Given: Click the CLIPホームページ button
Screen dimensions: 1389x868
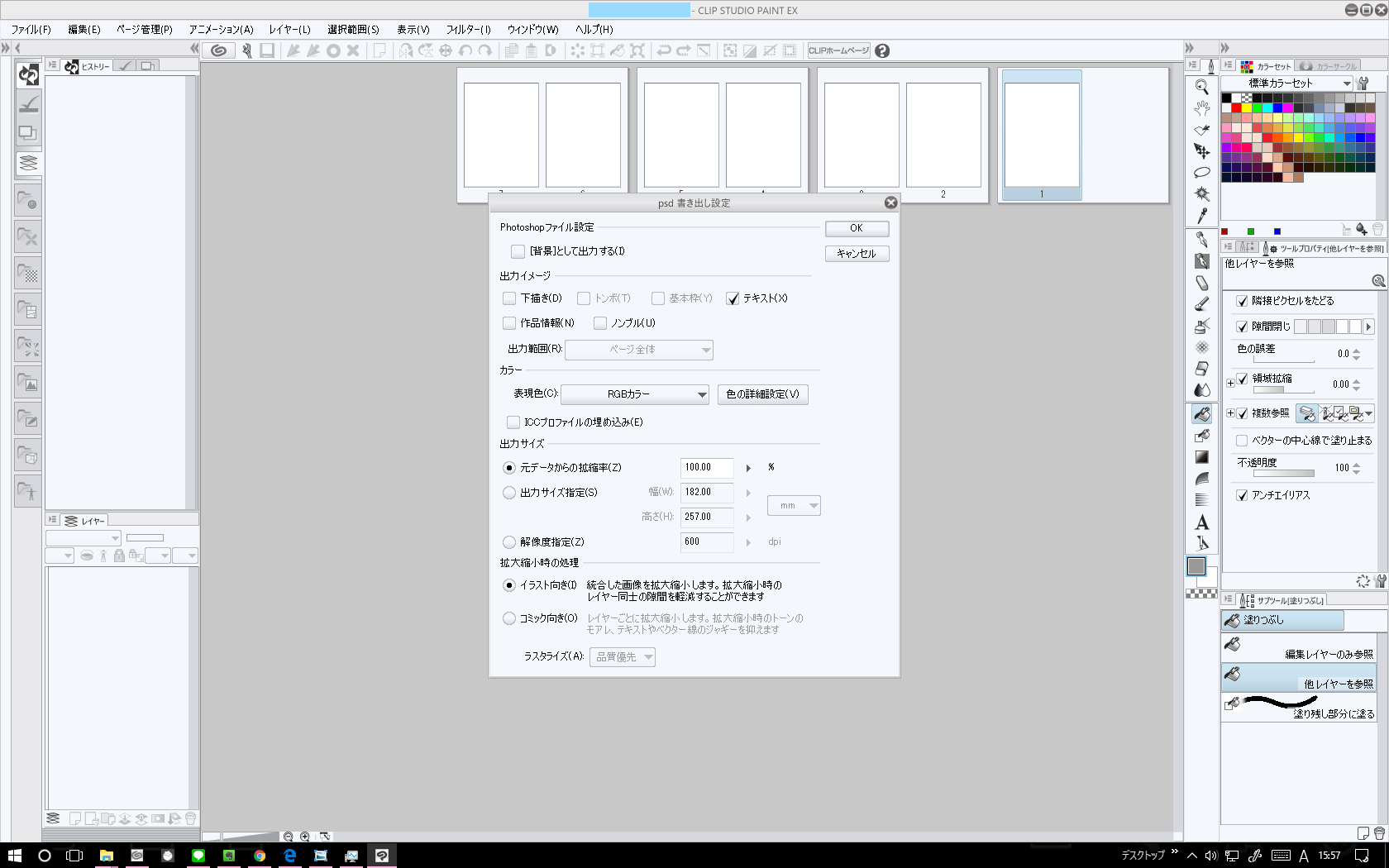Looking at the screenshot, I should click(838, 50).
